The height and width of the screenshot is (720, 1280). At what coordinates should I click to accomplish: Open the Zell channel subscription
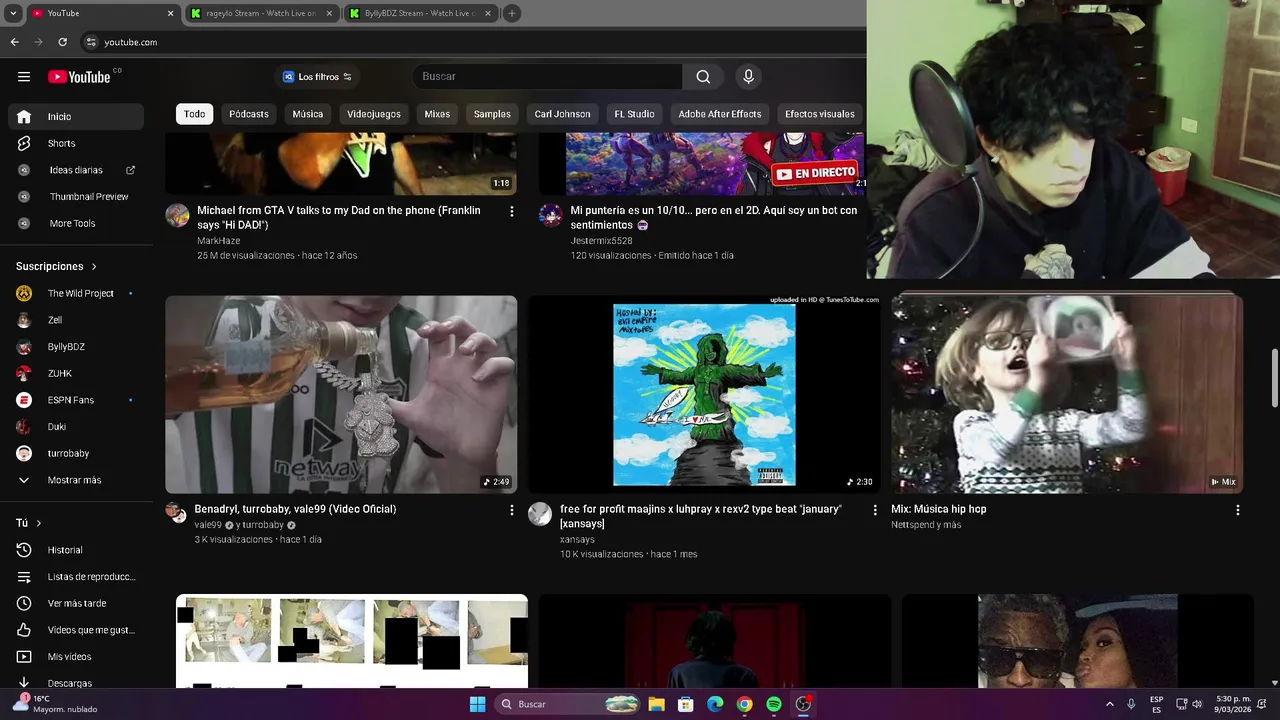pos(76,320)
